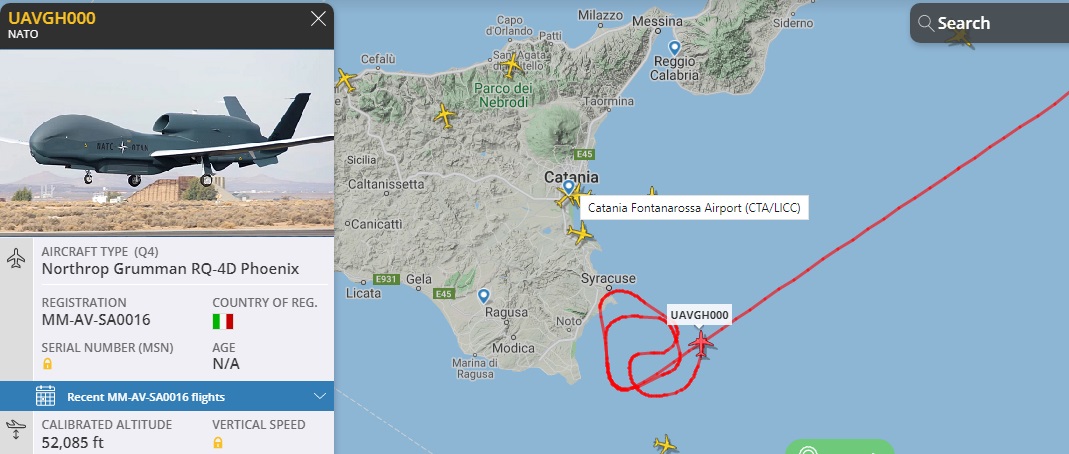Click the Recent MM-AV-SA0016 flights bar
The height and width of the screenshot is (454, 1069).
pos(167,396)
